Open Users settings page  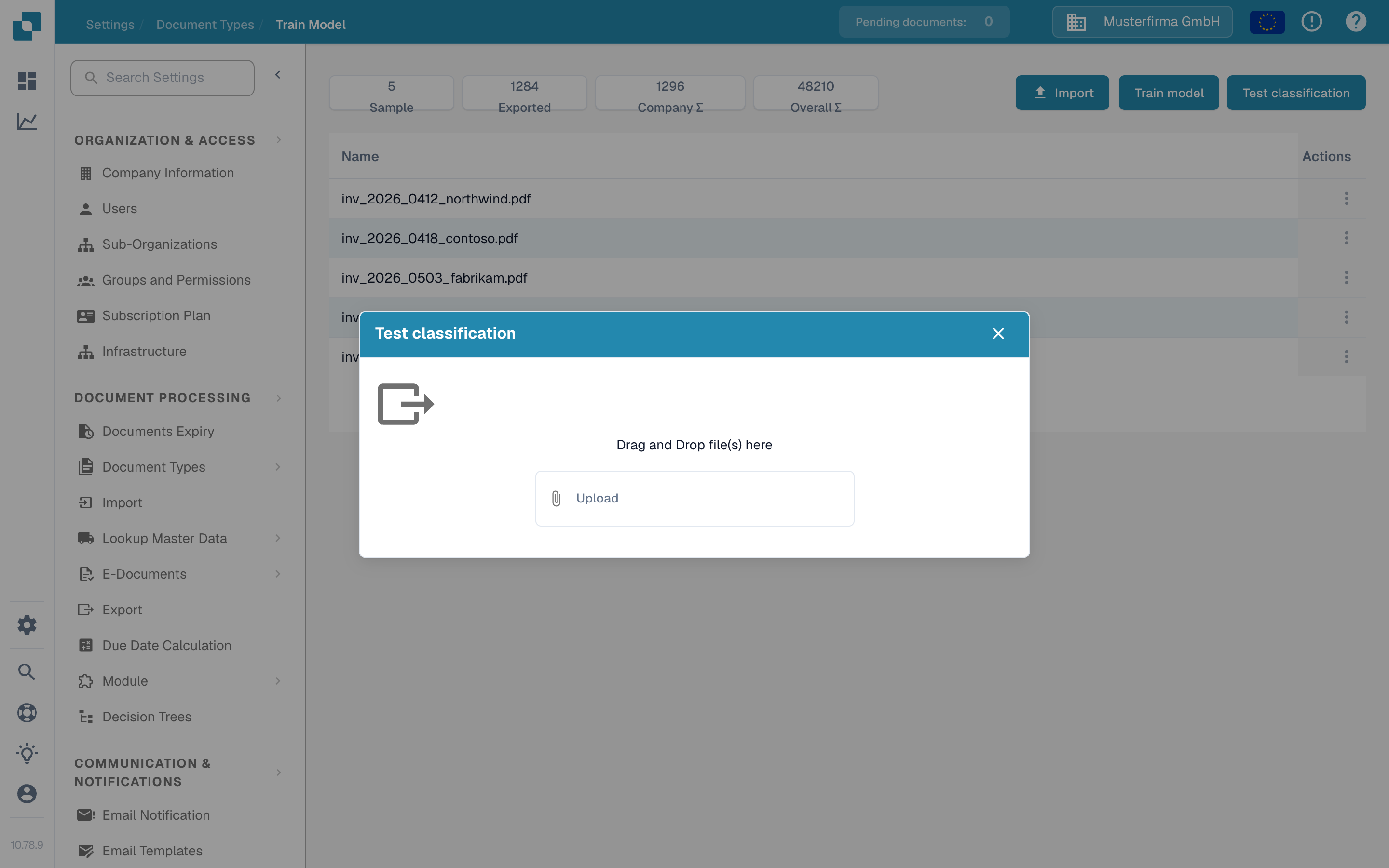[120, 208]
